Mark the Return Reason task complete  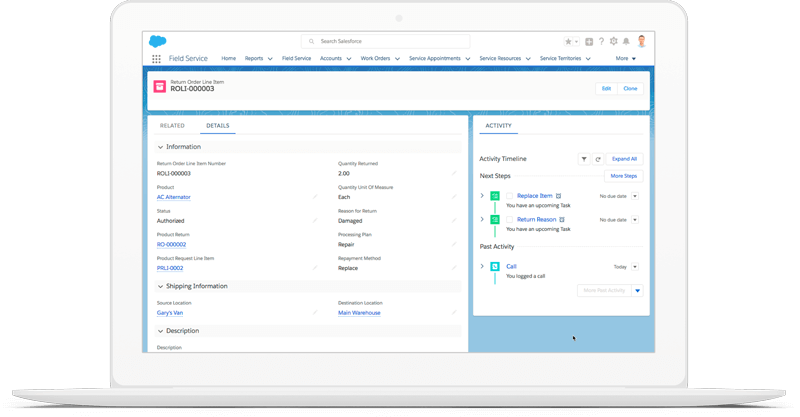[509, 219]
